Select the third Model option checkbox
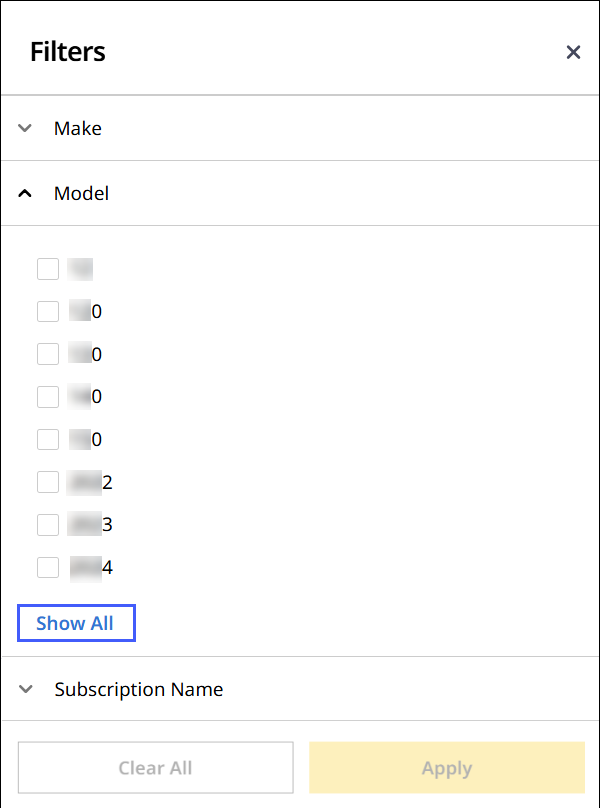Screen dimensions: 600x808 48,354
